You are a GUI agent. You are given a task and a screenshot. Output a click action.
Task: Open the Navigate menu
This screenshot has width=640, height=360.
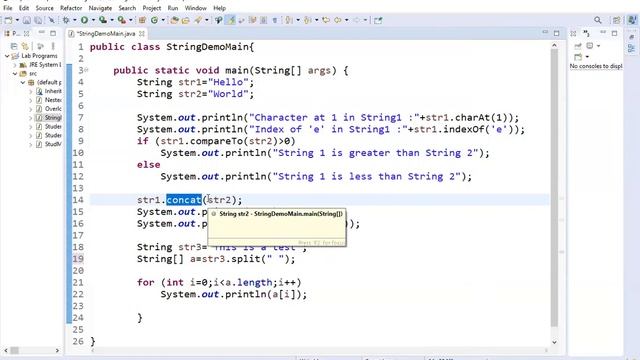pyautogui.click(x=100, y=8)
